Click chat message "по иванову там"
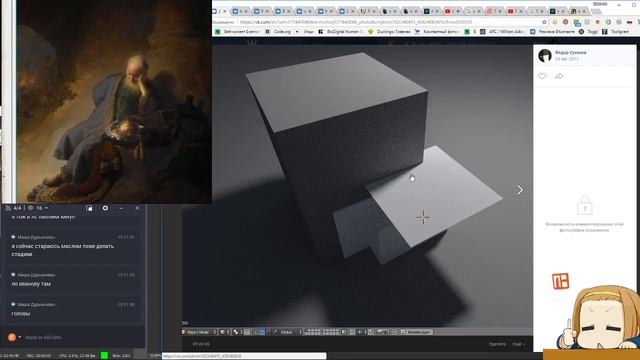Image resolution: width=640 pixels, height=360 pixels. (x=31, y=284)
